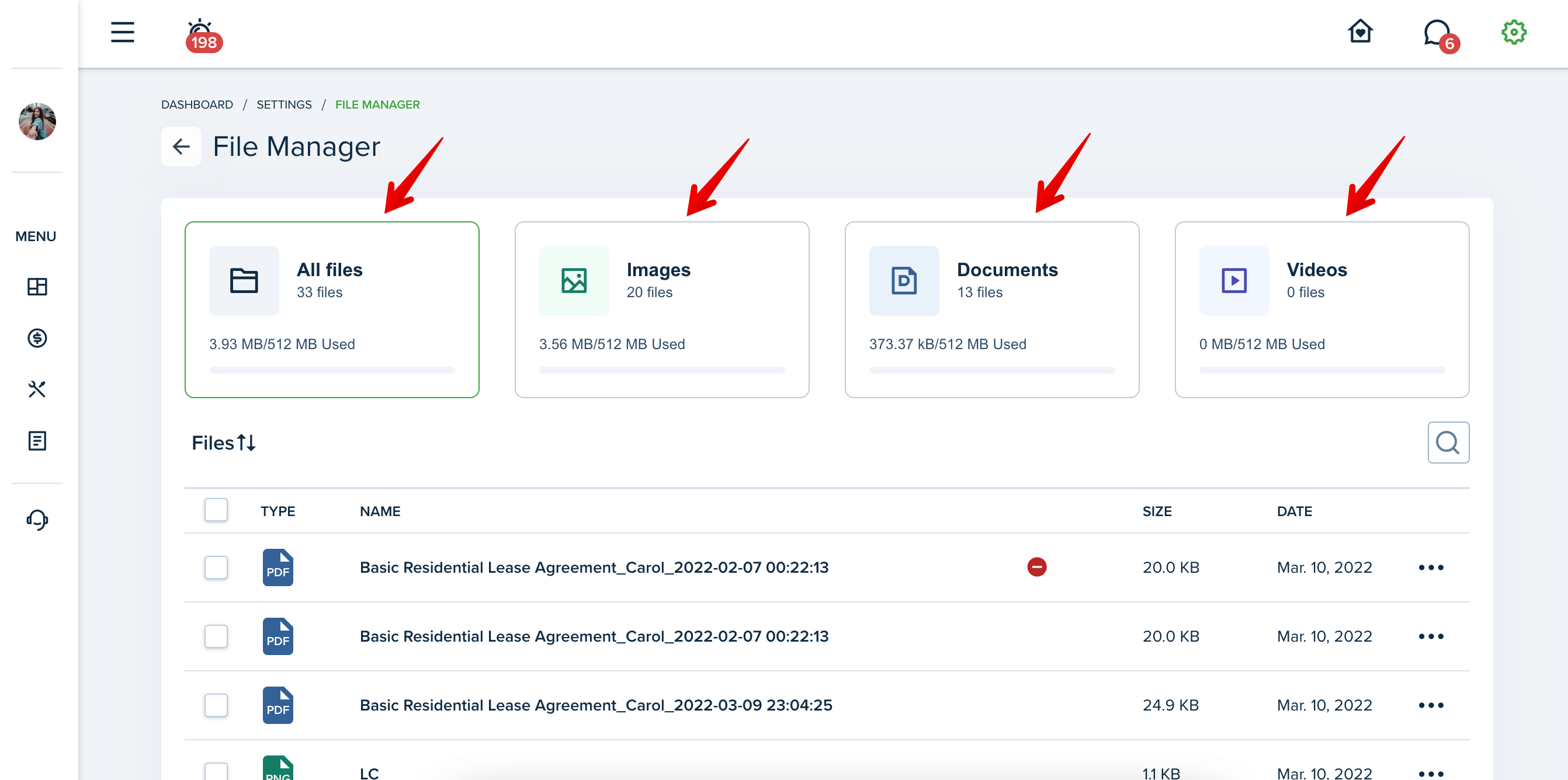1568x780 pixels.
Task: Open the document list icon in sidebar
Action: click(37, 440)
